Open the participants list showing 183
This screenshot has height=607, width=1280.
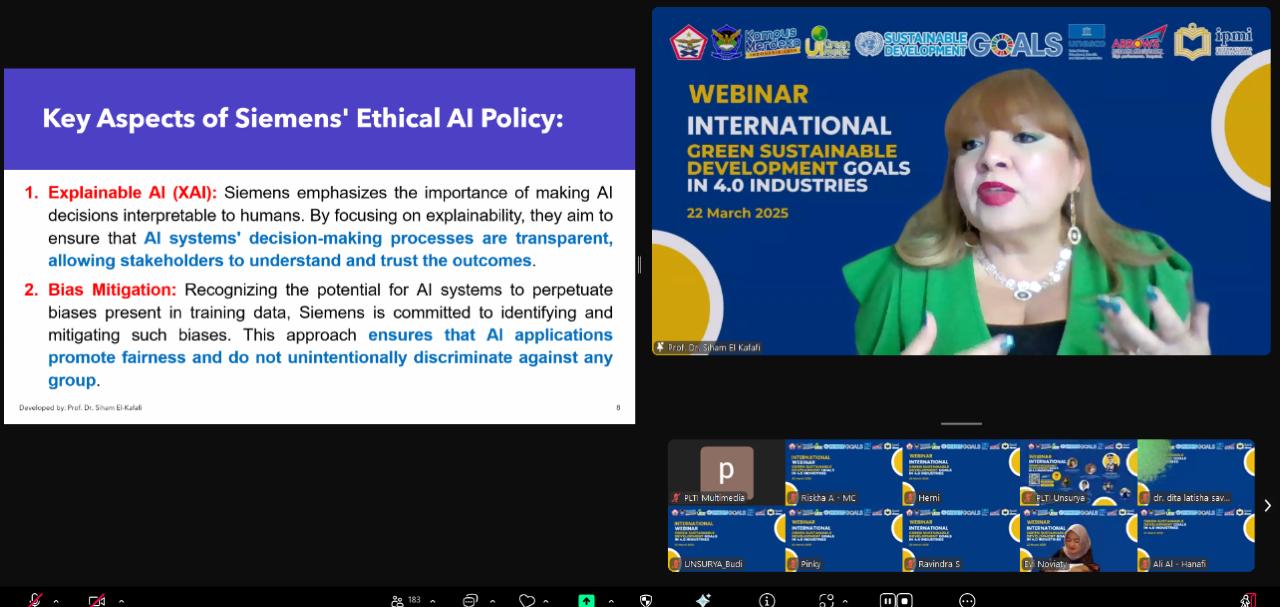point(406,600)
